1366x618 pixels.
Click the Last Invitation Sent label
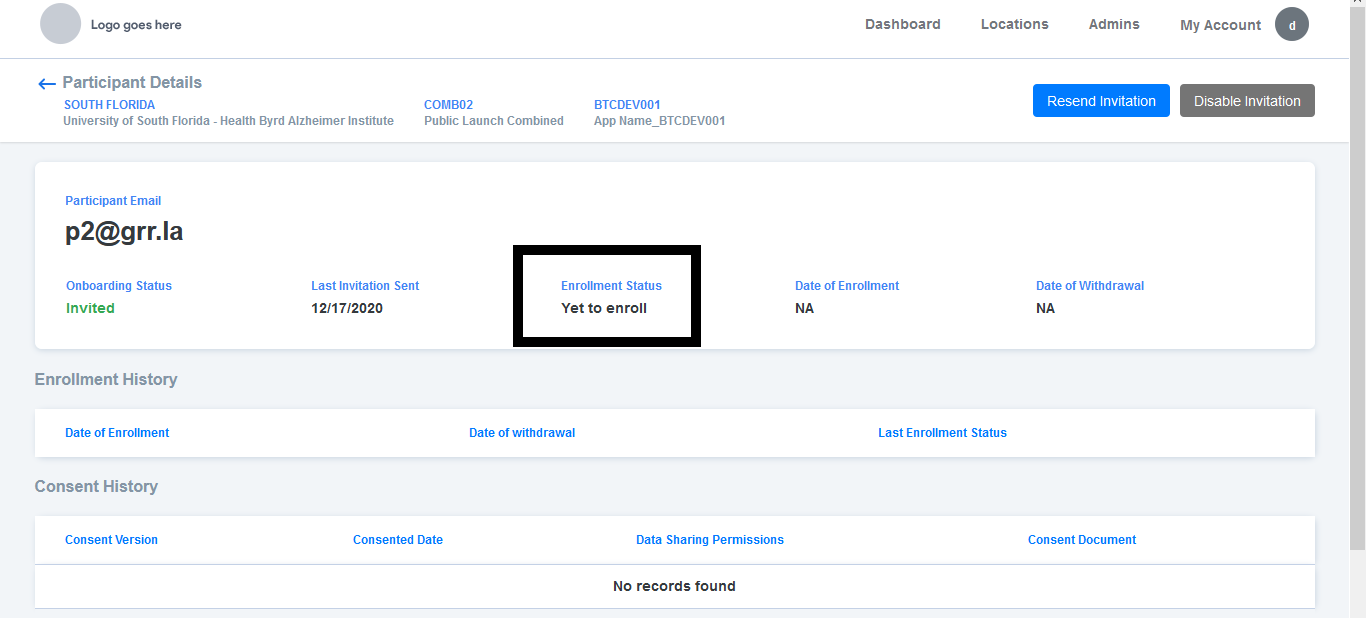coord(365,286)
